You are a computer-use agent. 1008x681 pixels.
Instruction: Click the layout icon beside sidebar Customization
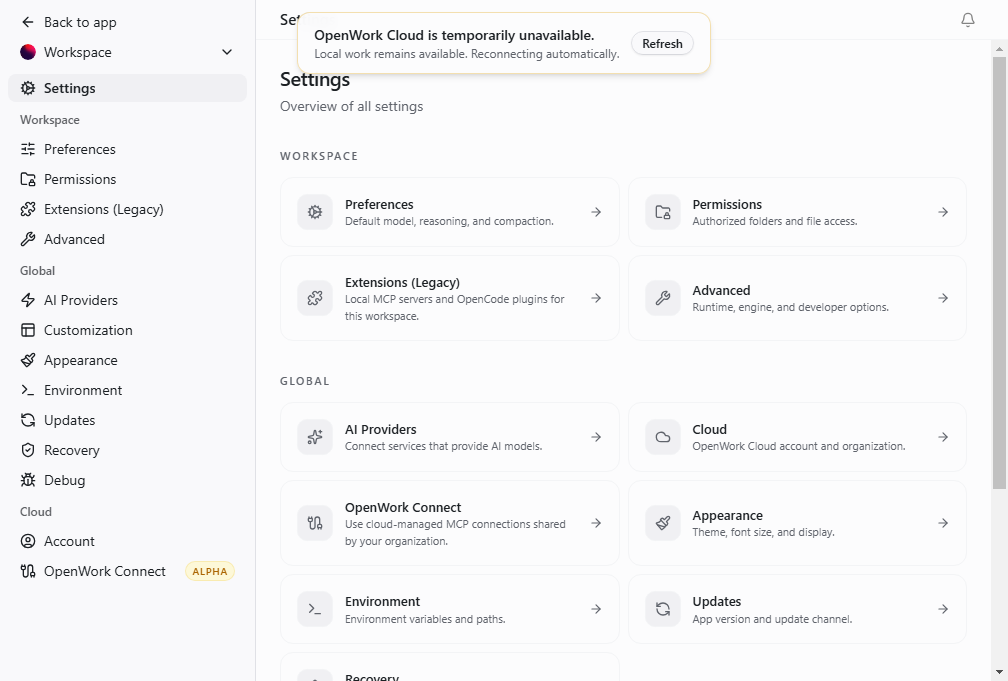(28, 330)
